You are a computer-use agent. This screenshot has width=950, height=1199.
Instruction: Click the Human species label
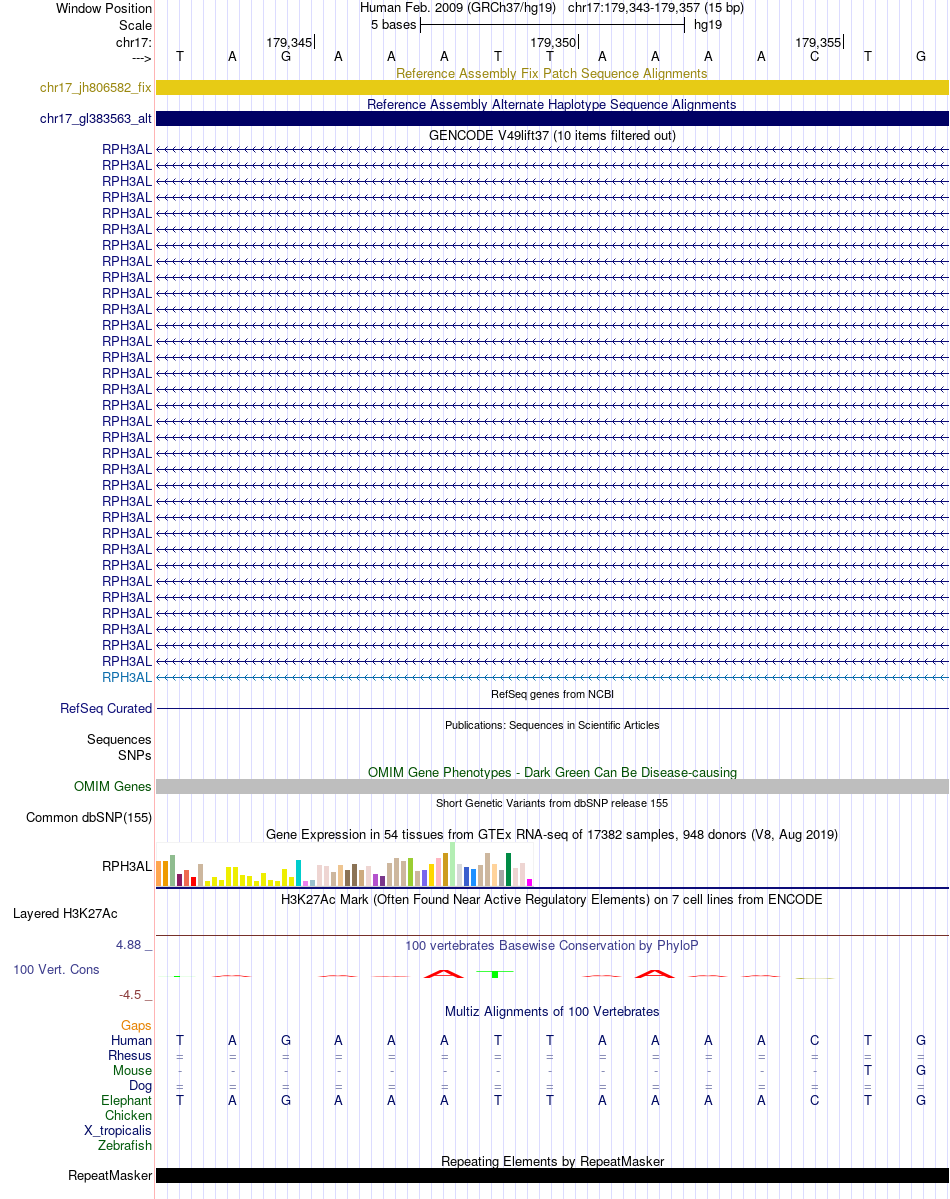[x=132, y=1041]
